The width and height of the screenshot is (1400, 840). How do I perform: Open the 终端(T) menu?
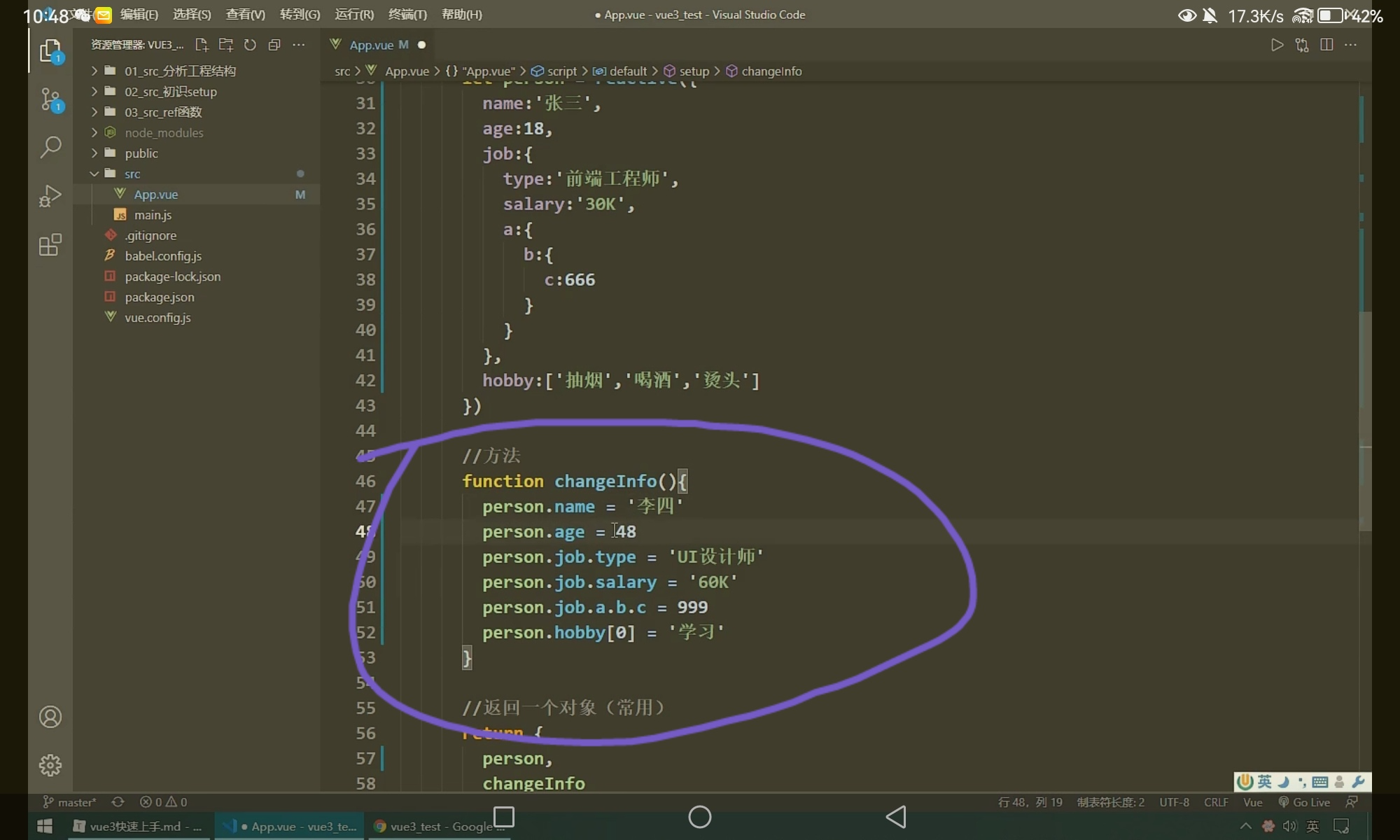click(x=407, y=15)
